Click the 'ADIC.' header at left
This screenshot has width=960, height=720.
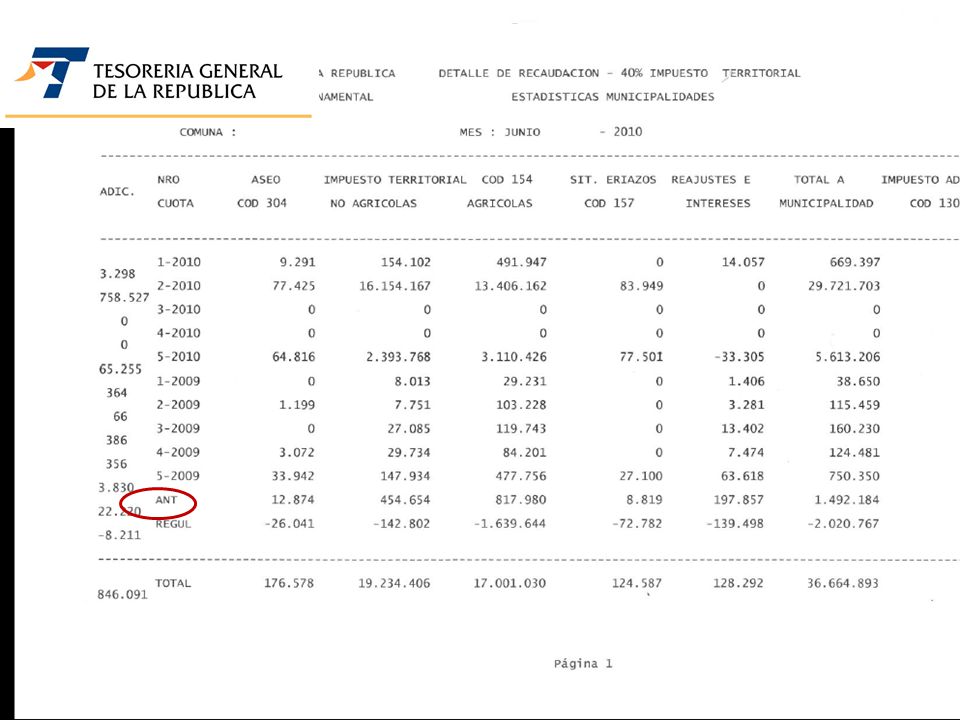[117, 192]
